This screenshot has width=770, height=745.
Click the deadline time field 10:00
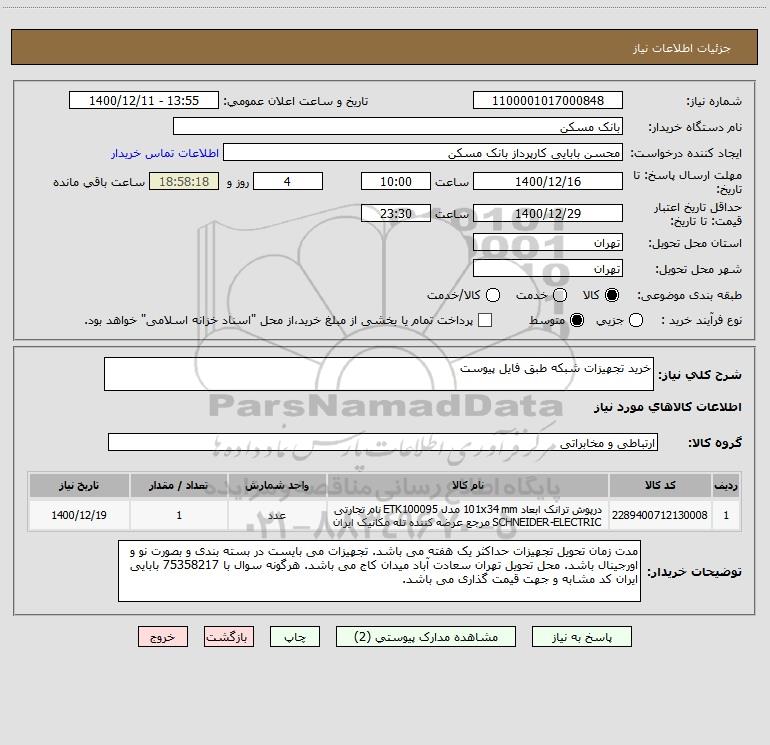tap(396, 181)
